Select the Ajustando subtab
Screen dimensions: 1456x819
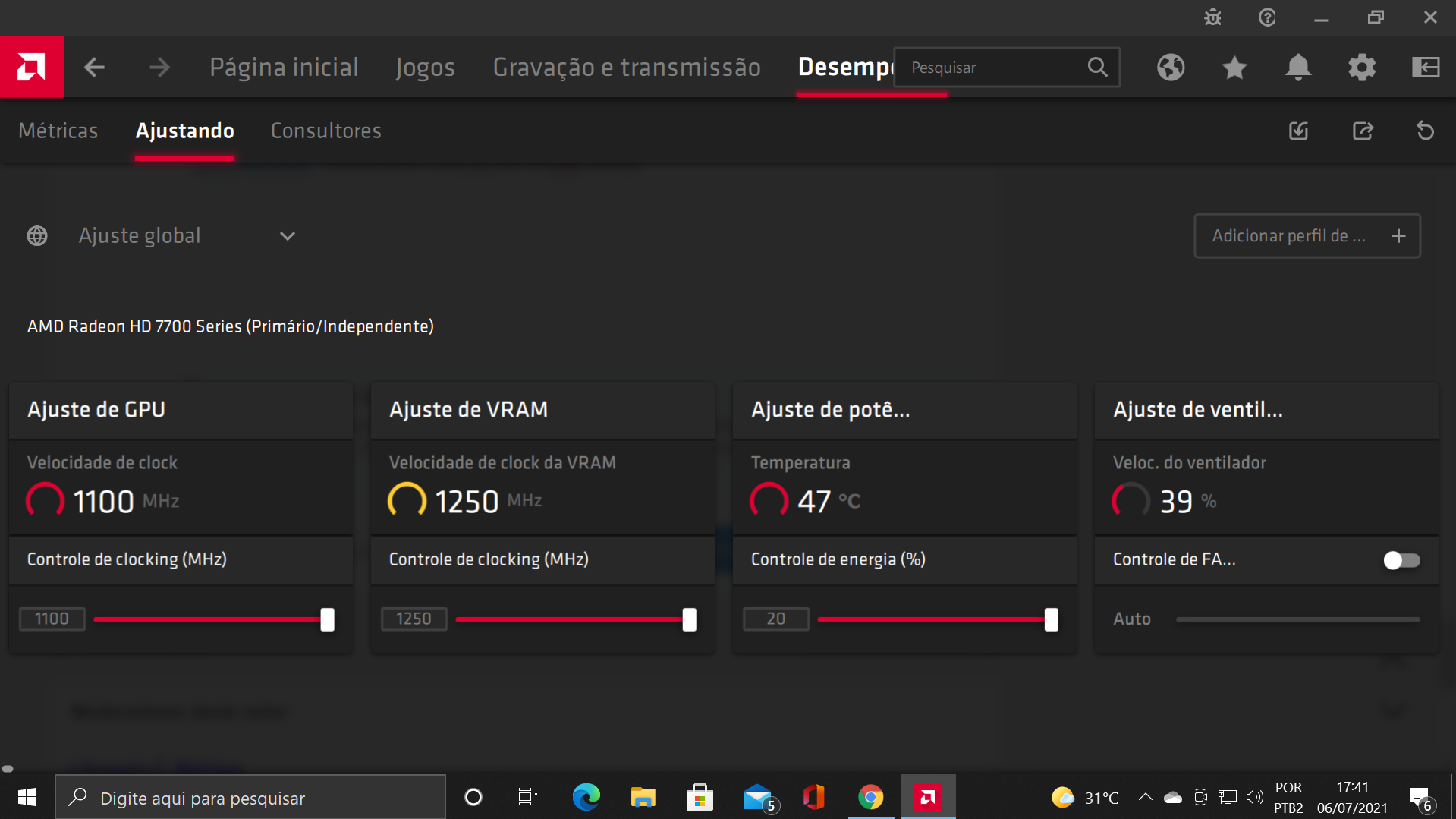184,131
